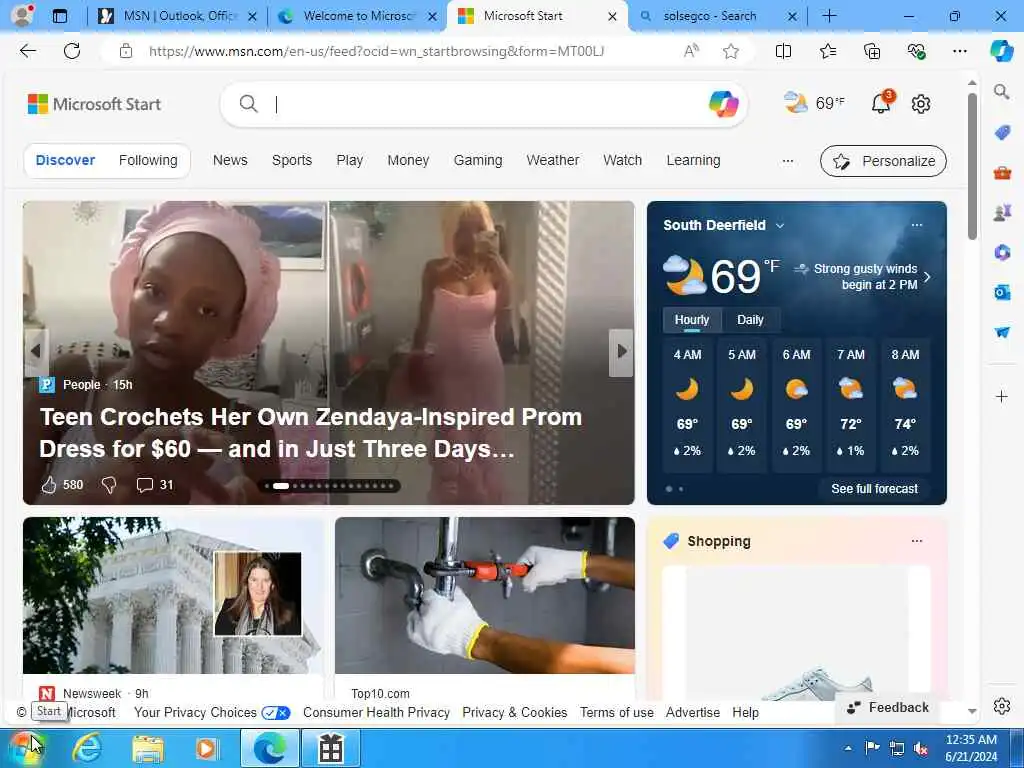Expand South Deerfield location dropdown

click(x=780, y=225)
